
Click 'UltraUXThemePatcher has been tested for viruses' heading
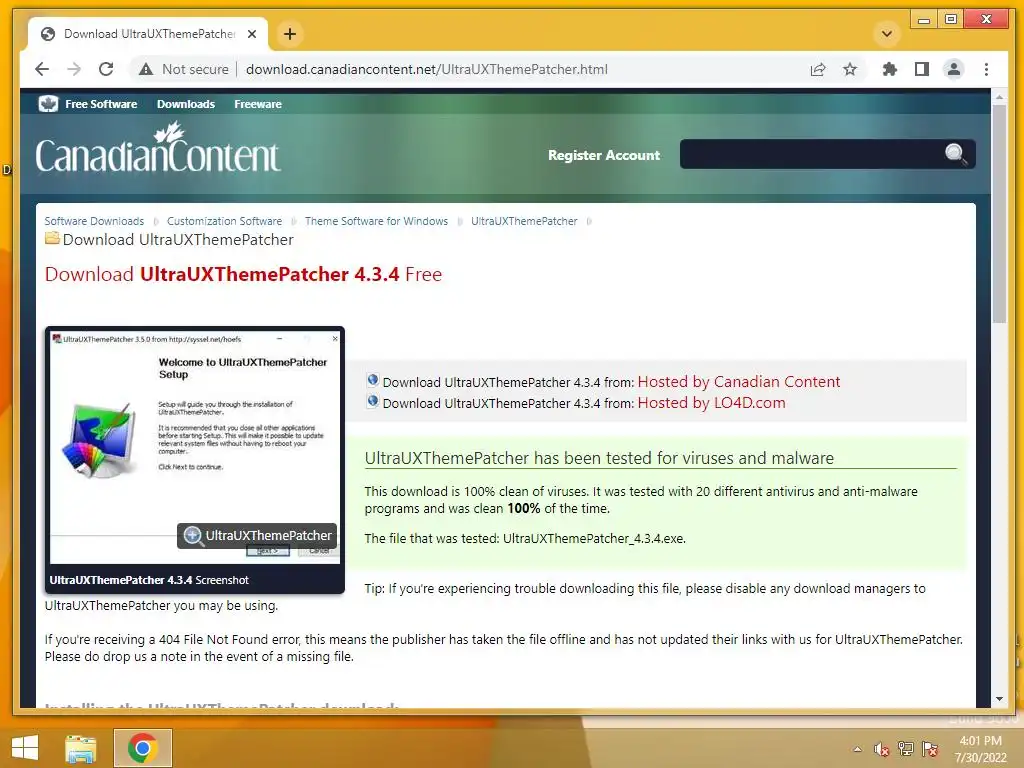599,458
